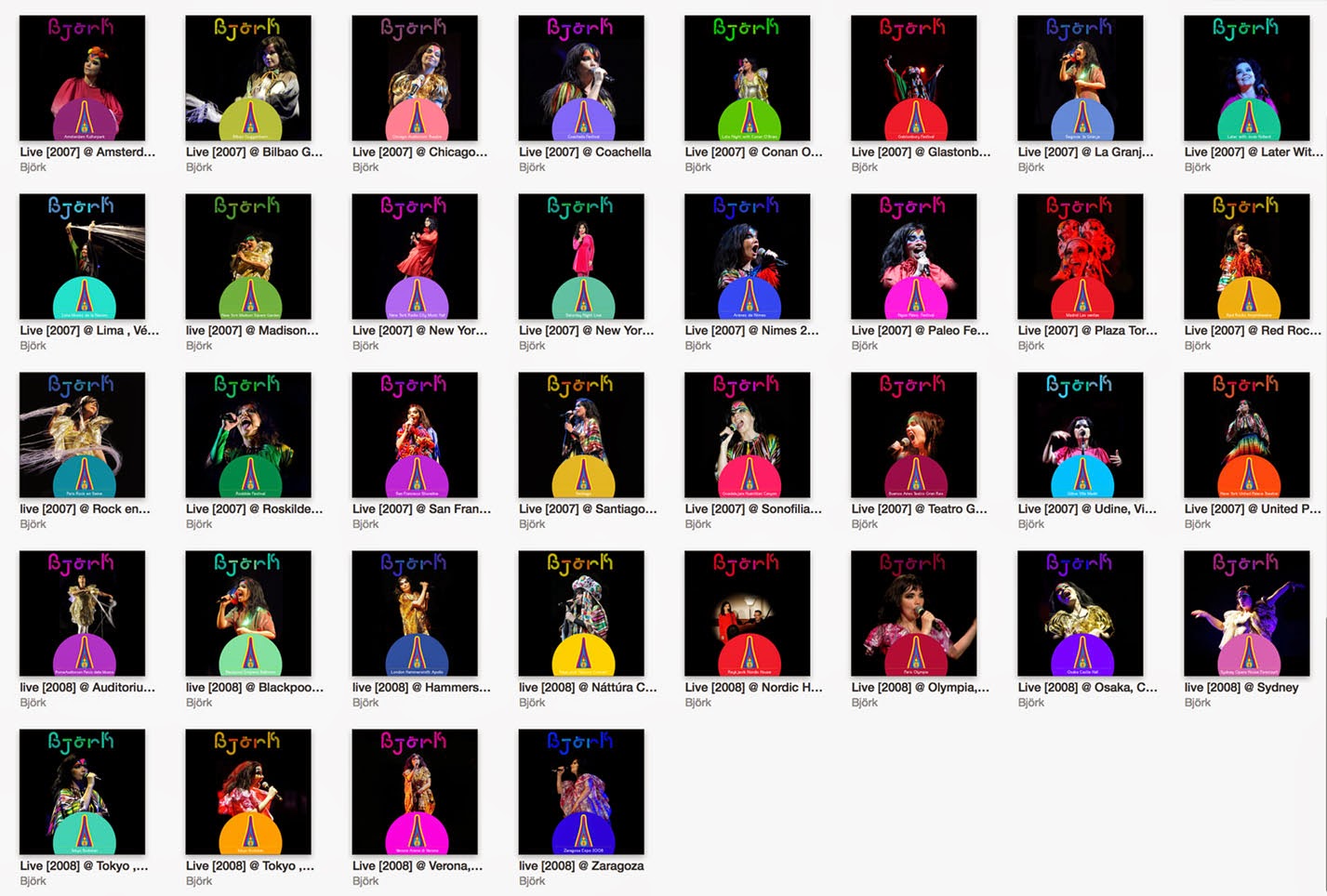This screenshot has height=896, width=1327.
Task: Click the Glastonbury 2007 album cover
Action: (914, 78)
